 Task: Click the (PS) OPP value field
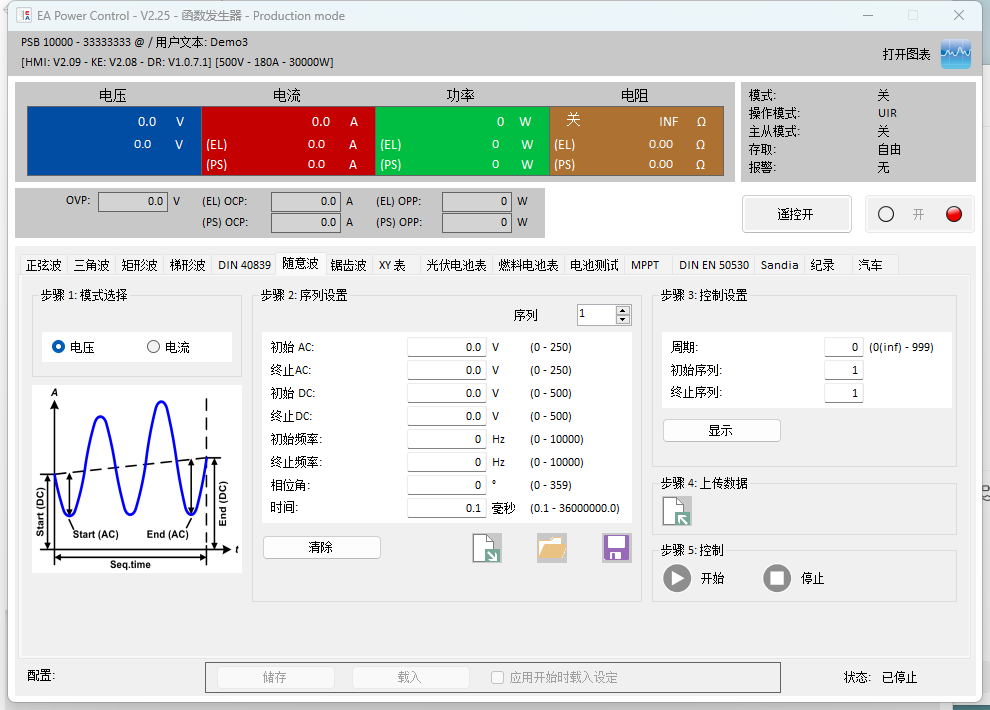(x=477, y=222)
